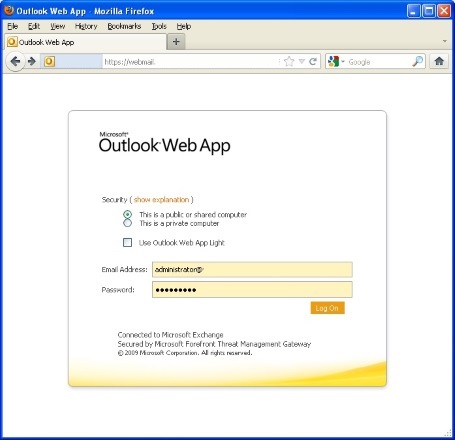Click 'Connected to Microsoft Exchange' text
455x440 pixels.
pos(170,335)
